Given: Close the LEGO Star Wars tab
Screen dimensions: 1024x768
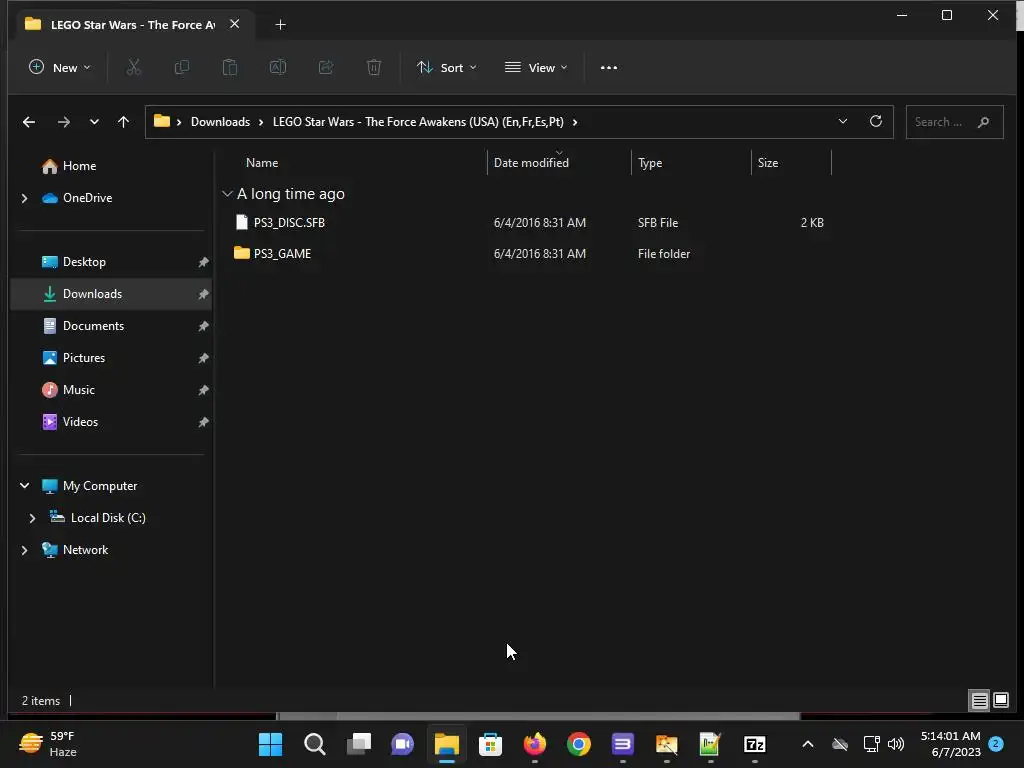Looking at the screenshot, I should click(234, 24).
